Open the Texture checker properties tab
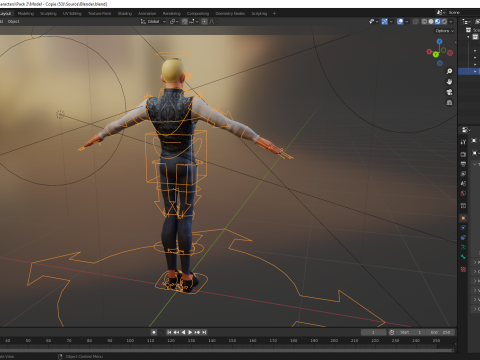Viewport: 480px width, 360px height. pos(463,269)
